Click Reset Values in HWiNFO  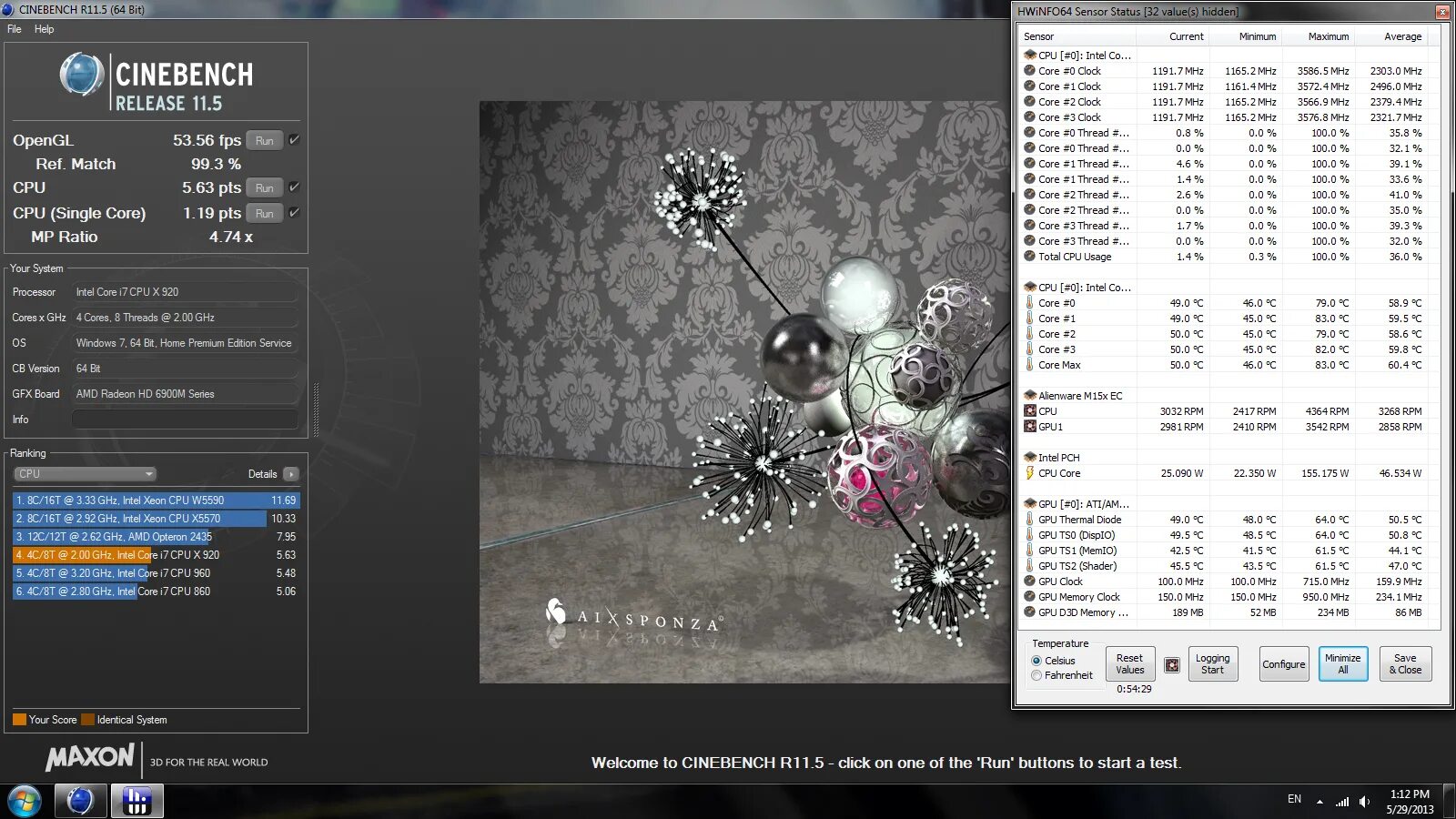1130,664
